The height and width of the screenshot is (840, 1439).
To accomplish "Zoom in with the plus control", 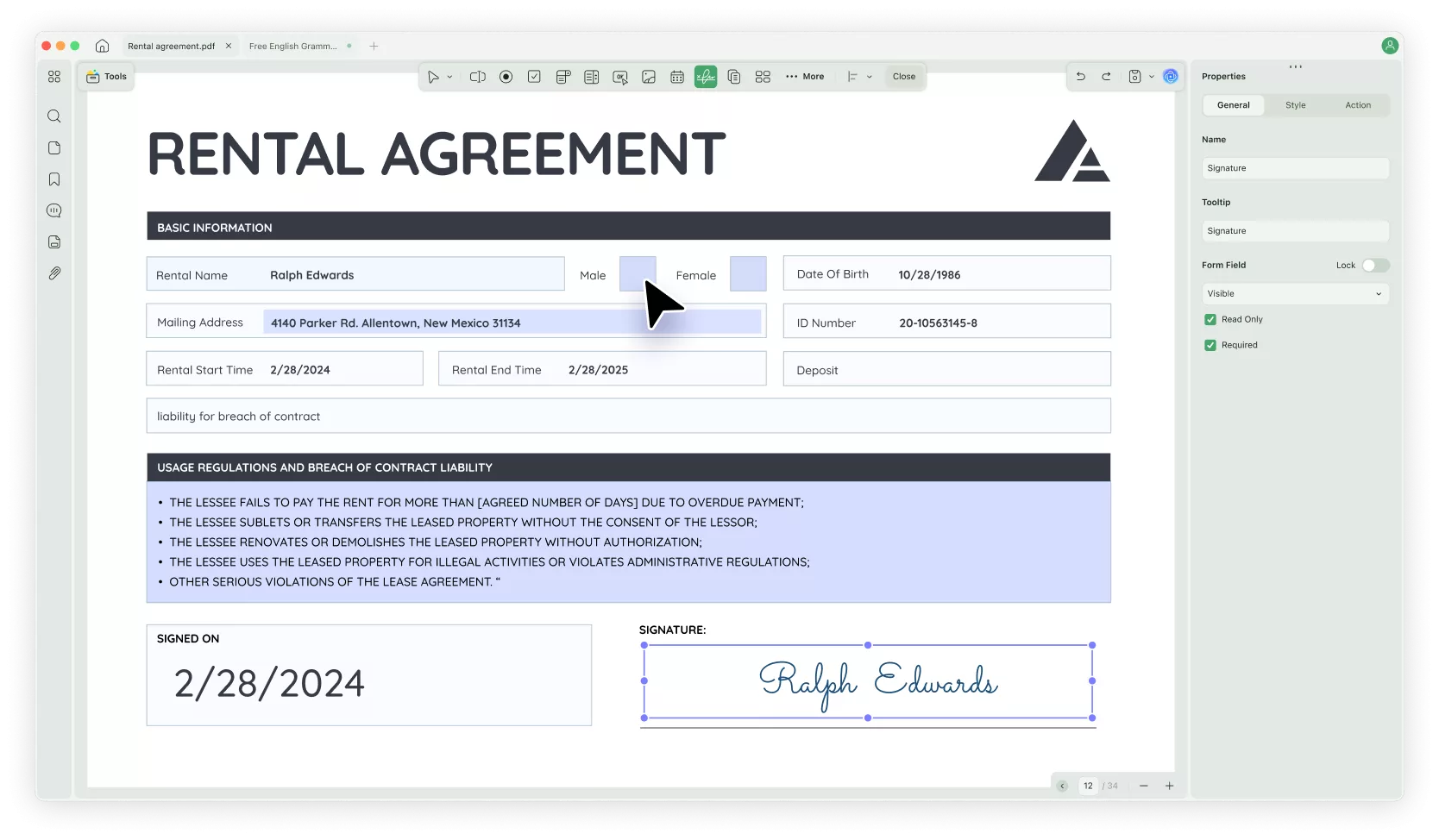I will tap(1170, 786).
